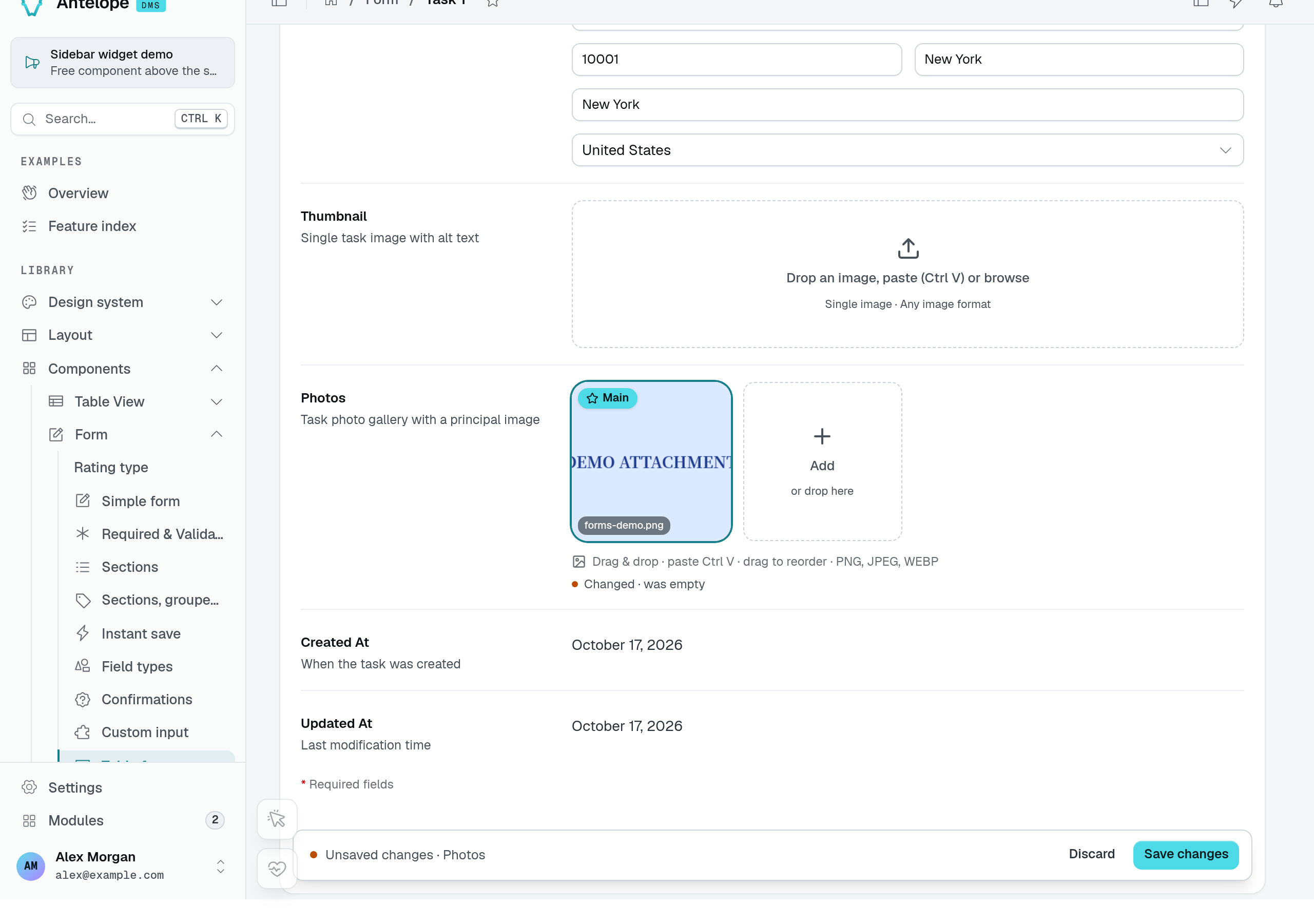
Task: Open the Alex Morgan account switcher
Action: point(123,865)
